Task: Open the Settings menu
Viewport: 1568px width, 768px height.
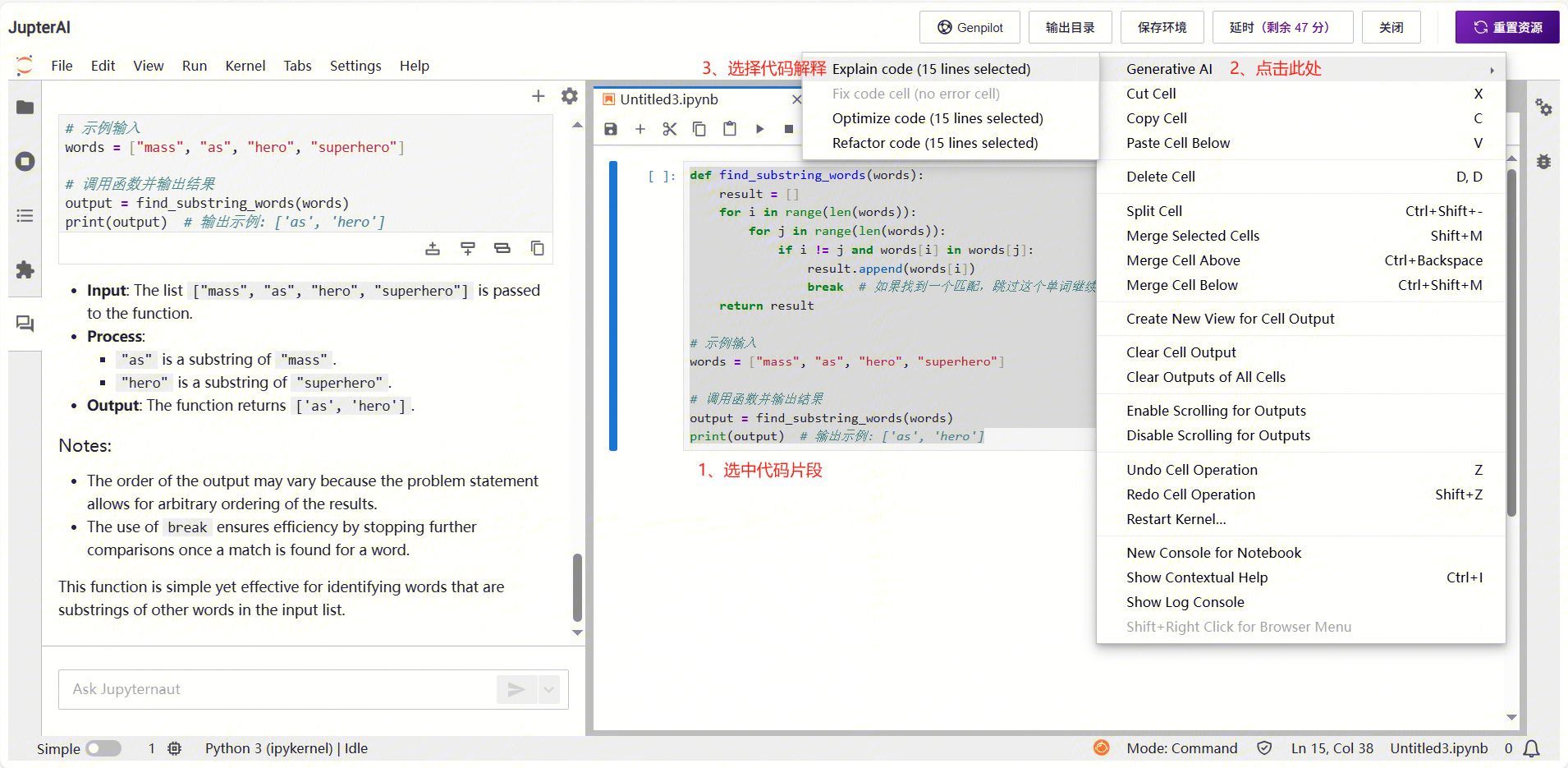Action: 355,66
